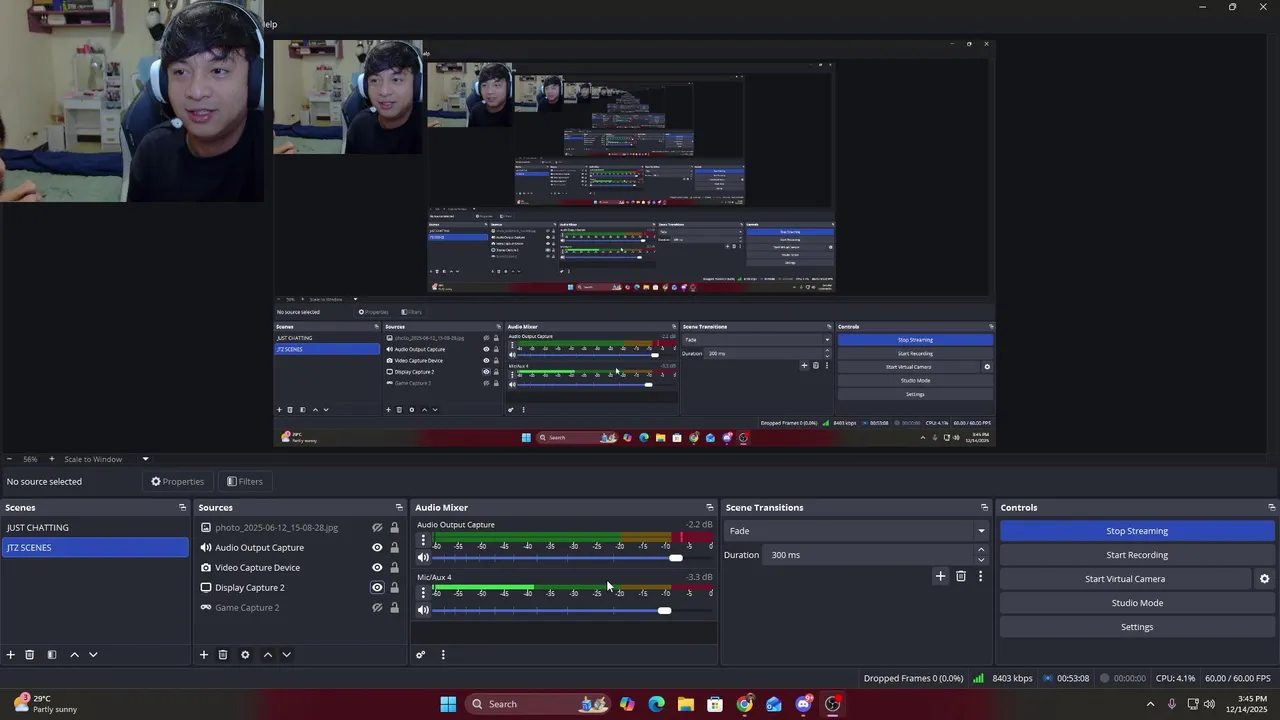The height and width of the screenshot is (720, 1280).
Task: Select the Display Capture 2 source row
Action: pyautogui.click(x=300, y=588)
